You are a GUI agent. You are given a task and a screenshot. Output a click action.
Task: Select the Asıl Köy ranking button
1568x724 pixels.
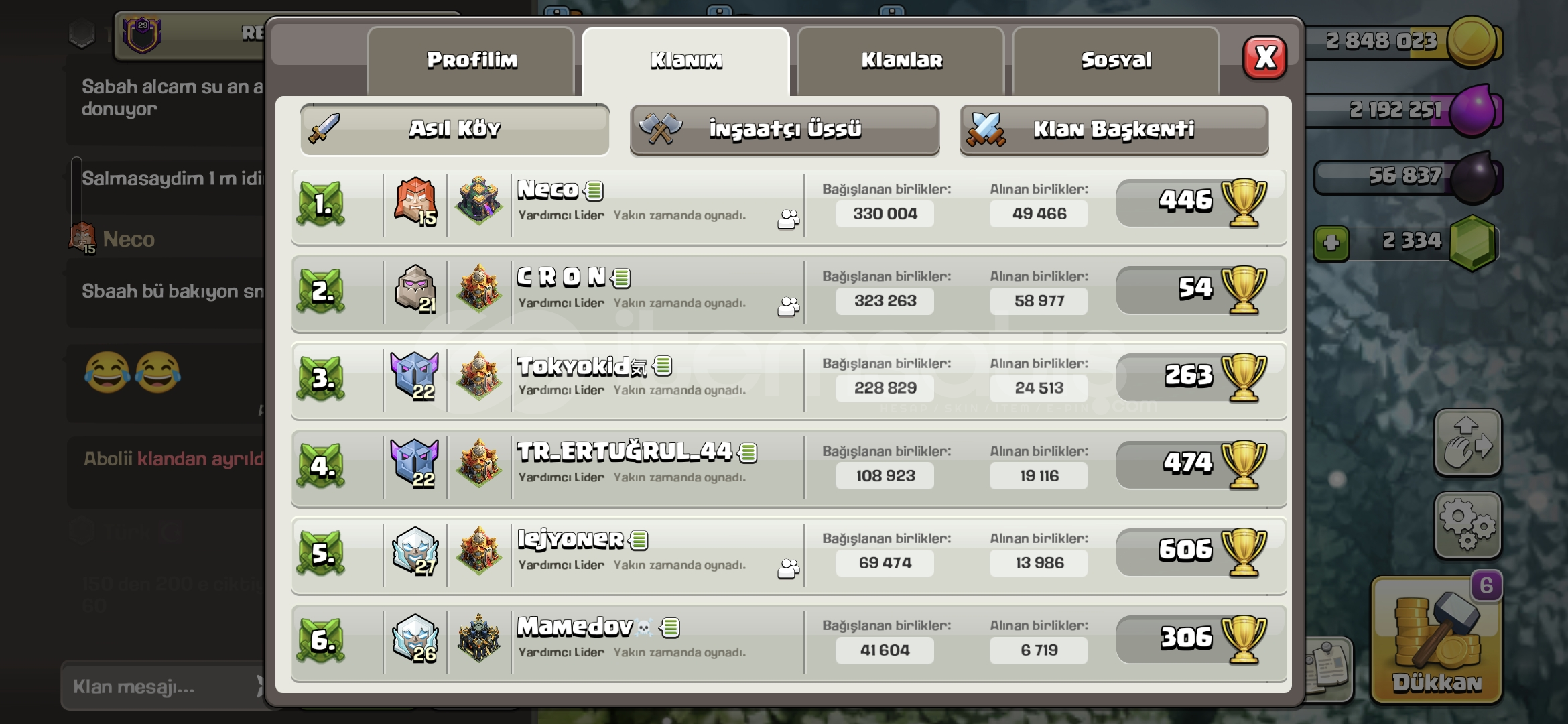click(x=455, y=129)
